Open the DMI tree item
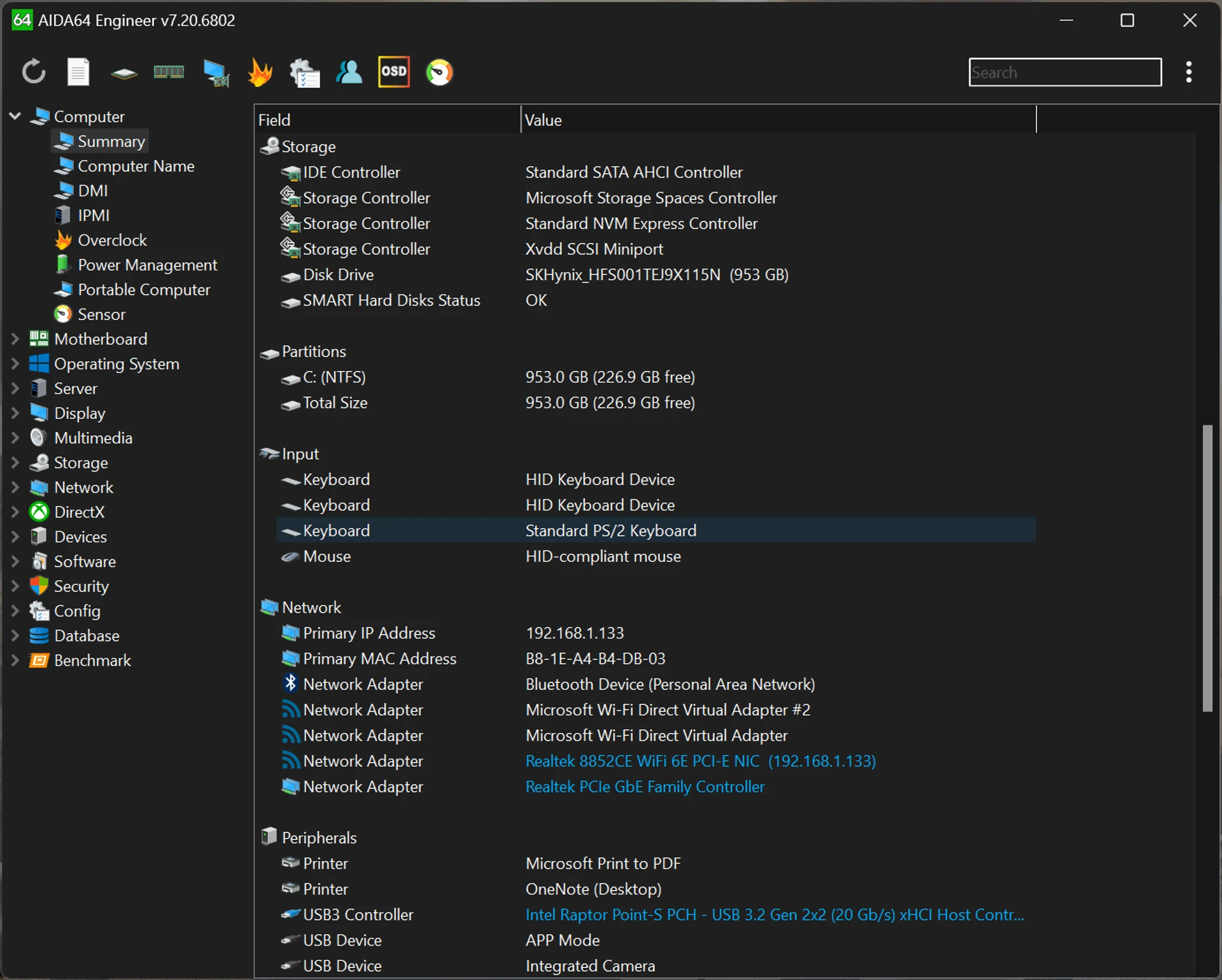This screenshot has width=1222, height=980. [81, 191]
